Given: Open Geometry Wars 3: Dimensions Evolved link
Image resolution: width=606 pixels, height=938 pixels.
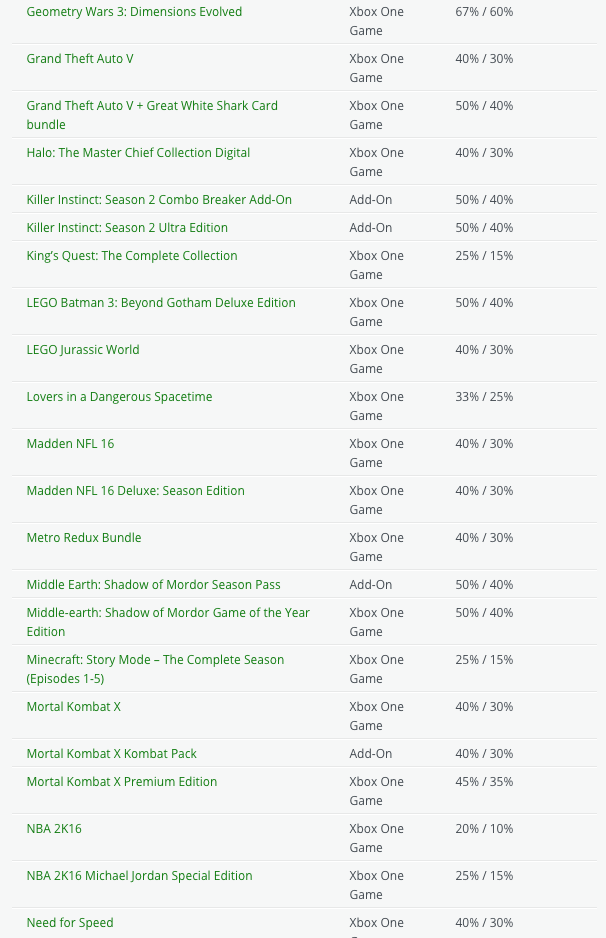Looking at the screenshot, I should point(134,12).
